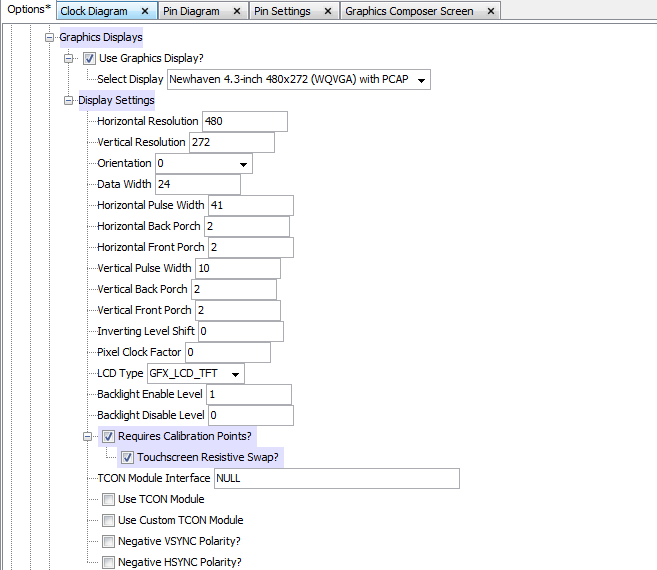Close the Clock Diagram tab

pos(145,12)
